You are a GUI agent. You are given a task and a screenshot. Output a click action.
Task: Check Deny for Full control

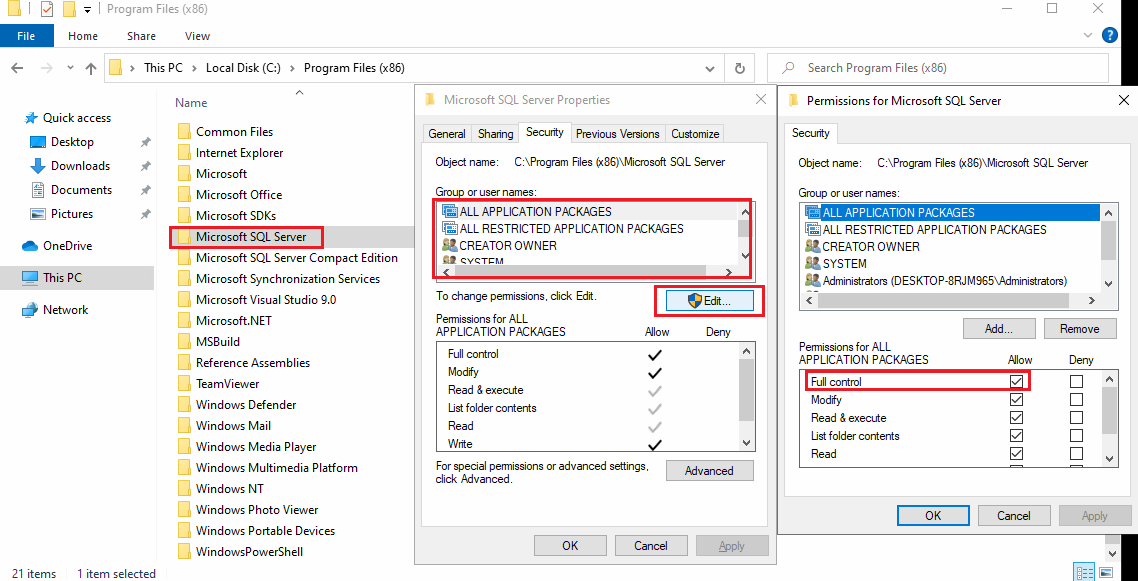[x=1076, y=381]
